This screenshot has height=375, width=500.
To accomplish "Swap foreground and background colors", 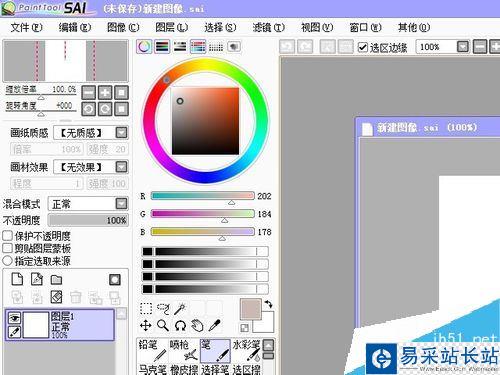I will [x=268, y=304].
